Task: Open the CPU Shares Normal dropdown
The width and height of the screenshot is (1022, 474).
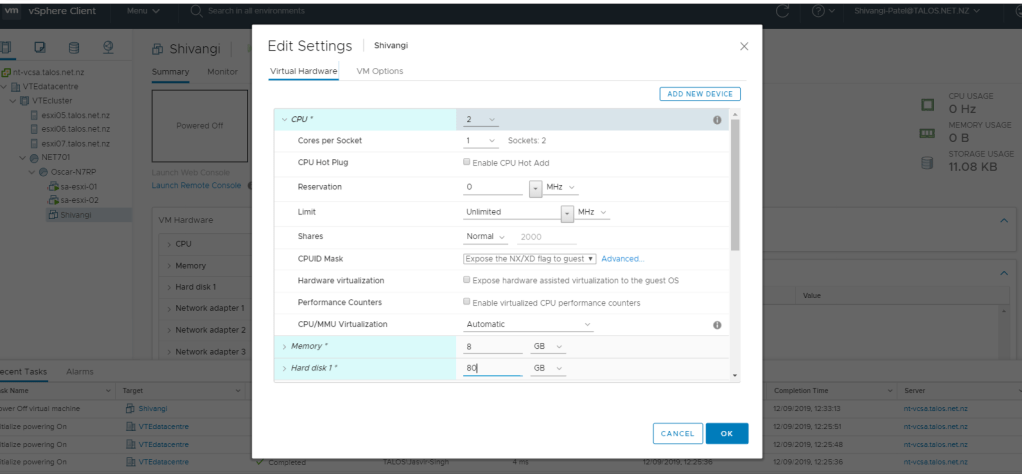Action: pyautogui.click(x=486, y=237)
